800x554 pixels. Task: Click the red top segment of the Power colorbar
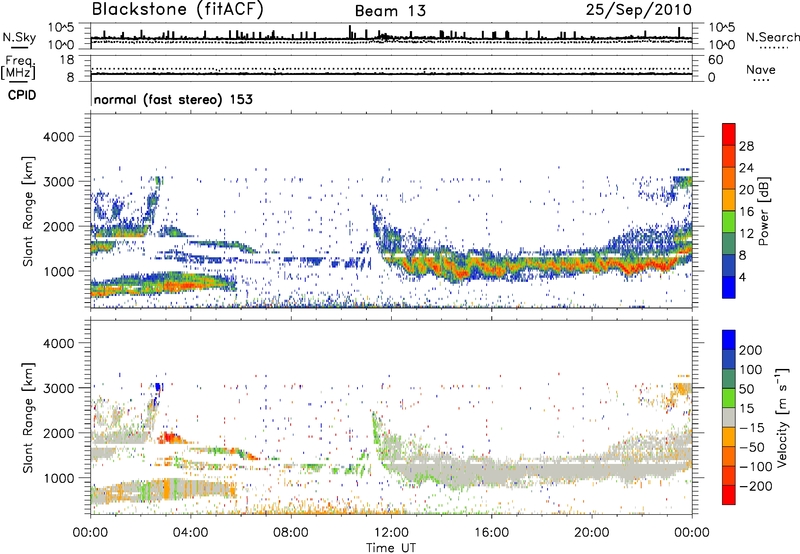tap(729, 135)
